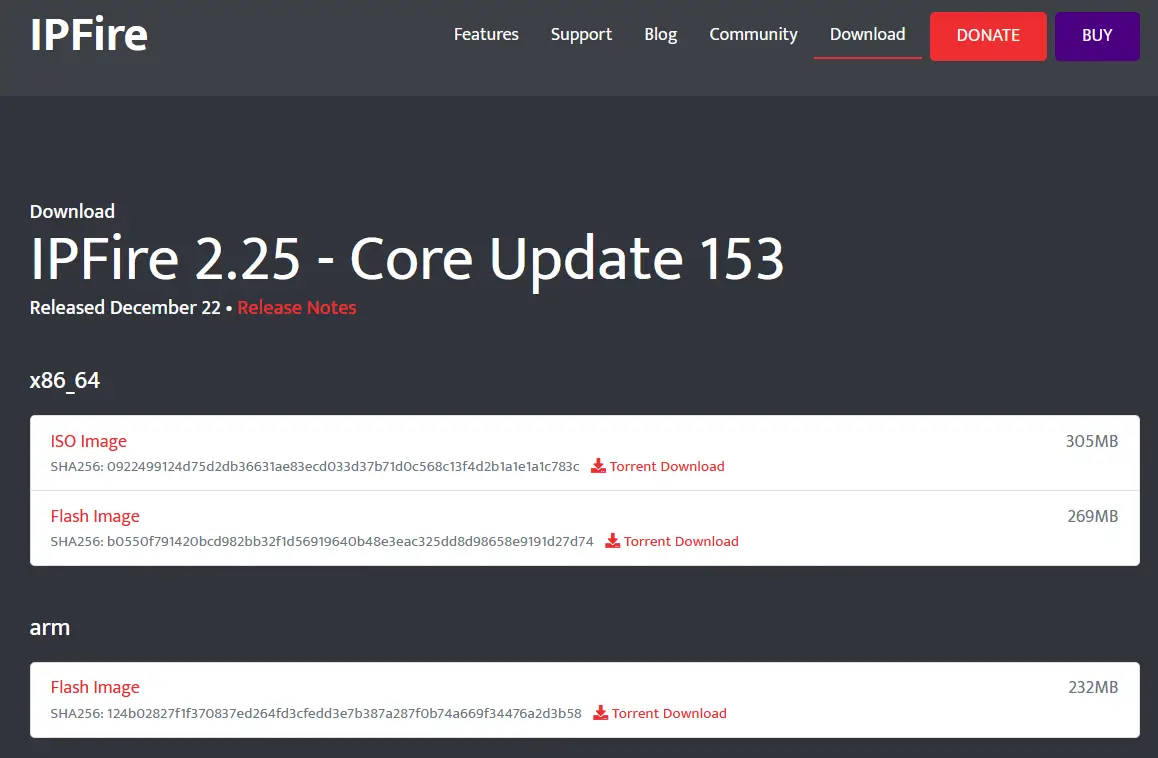The image size is (1158, 758).
Task: Click the IPFire logo
Action: pos(89,35)
